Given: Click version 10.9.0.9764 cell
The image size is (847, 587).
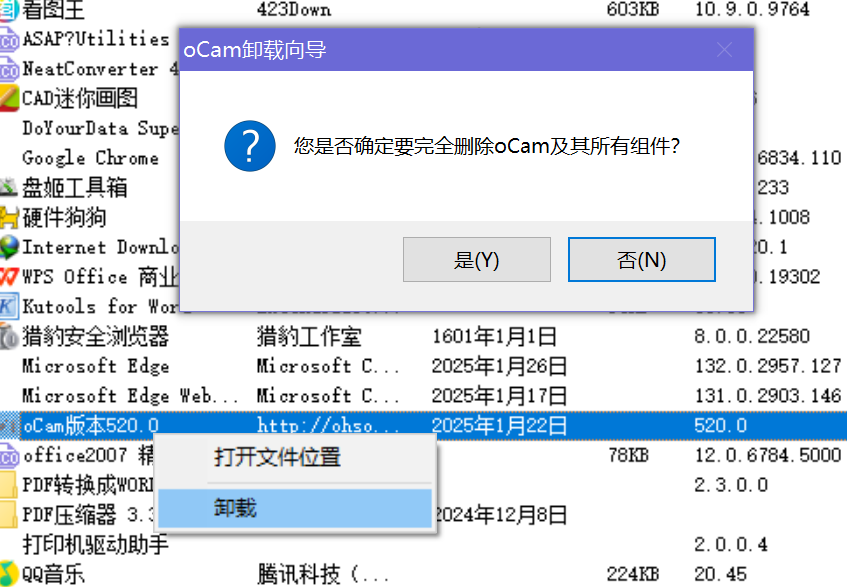Looking at the screenshot, I should click(x=752, y=10).
